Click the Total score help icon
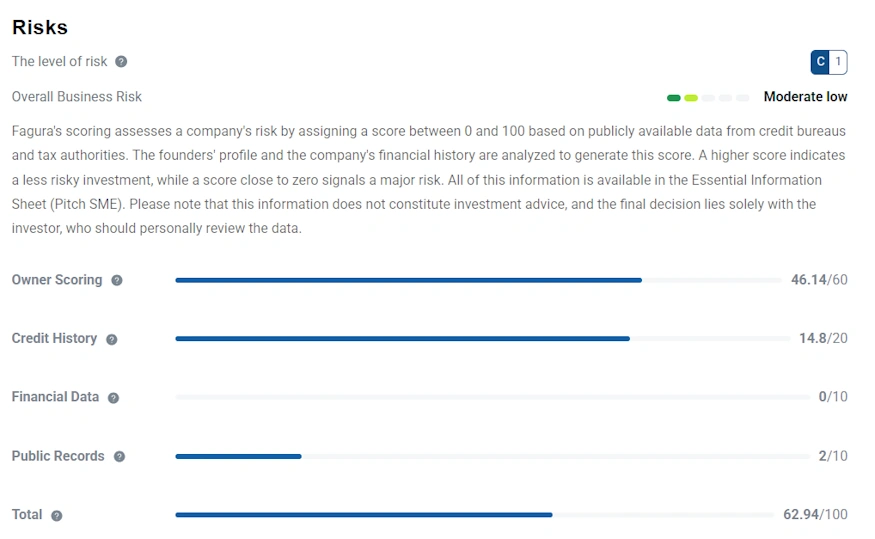This screenshot has width=875, height=539. [x=56, y=516]
